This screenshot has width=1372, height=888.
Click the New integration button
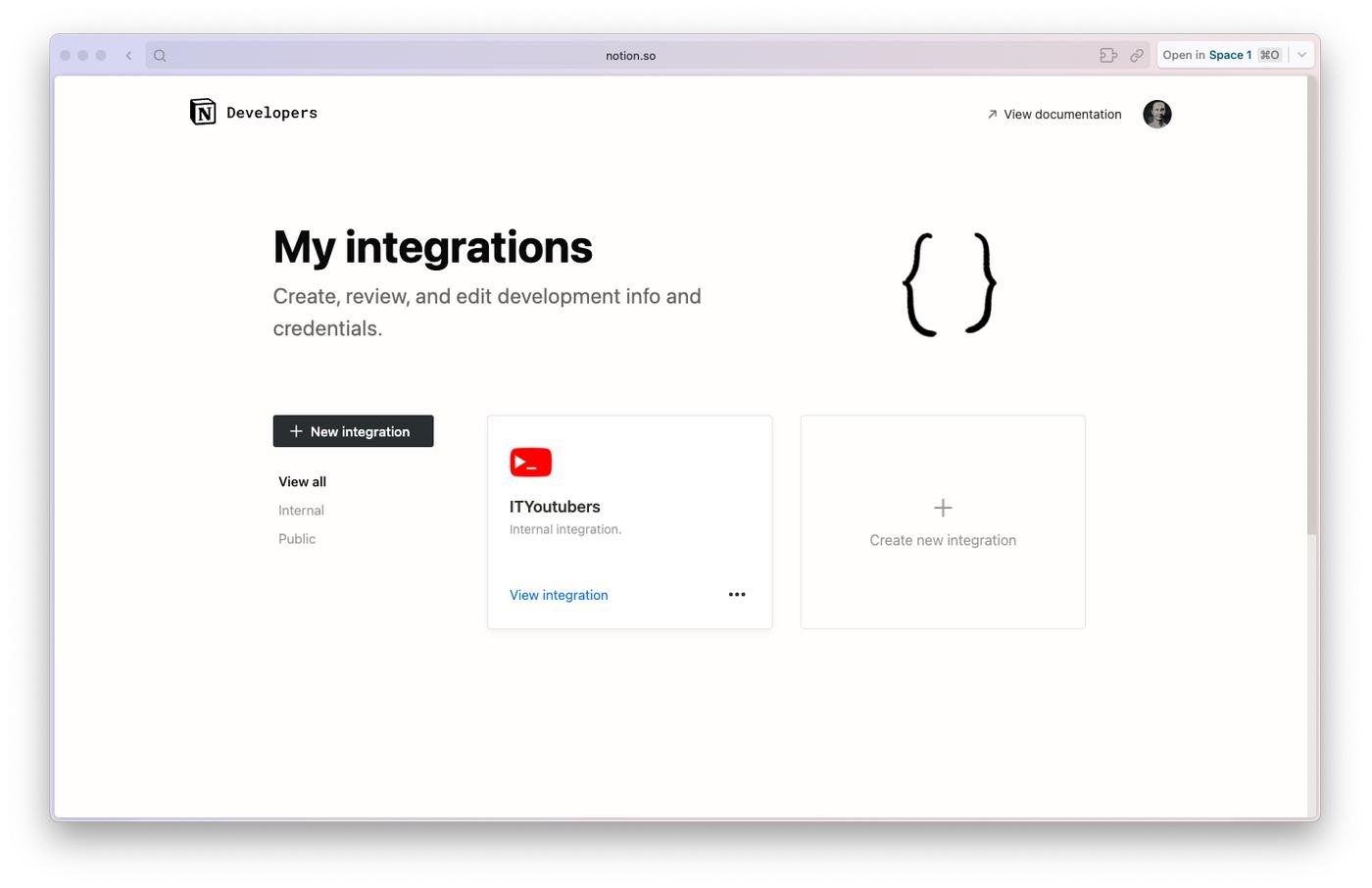tap(353, 431)
